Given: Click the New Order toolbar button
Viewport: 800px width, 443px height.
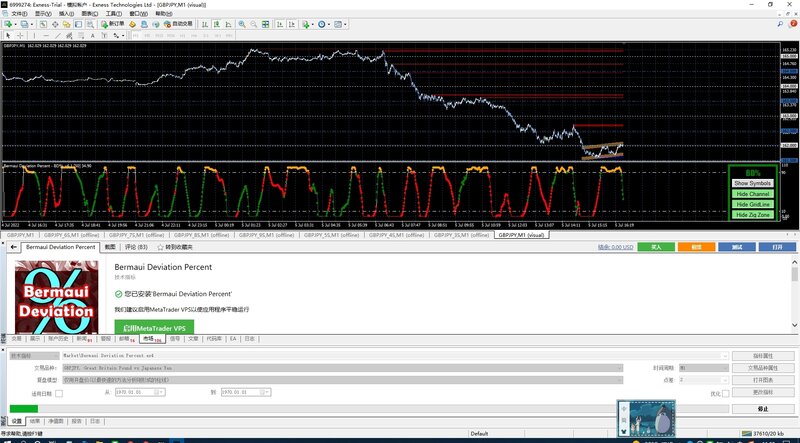Looking at the screenshot, I should tap(114, 22).
